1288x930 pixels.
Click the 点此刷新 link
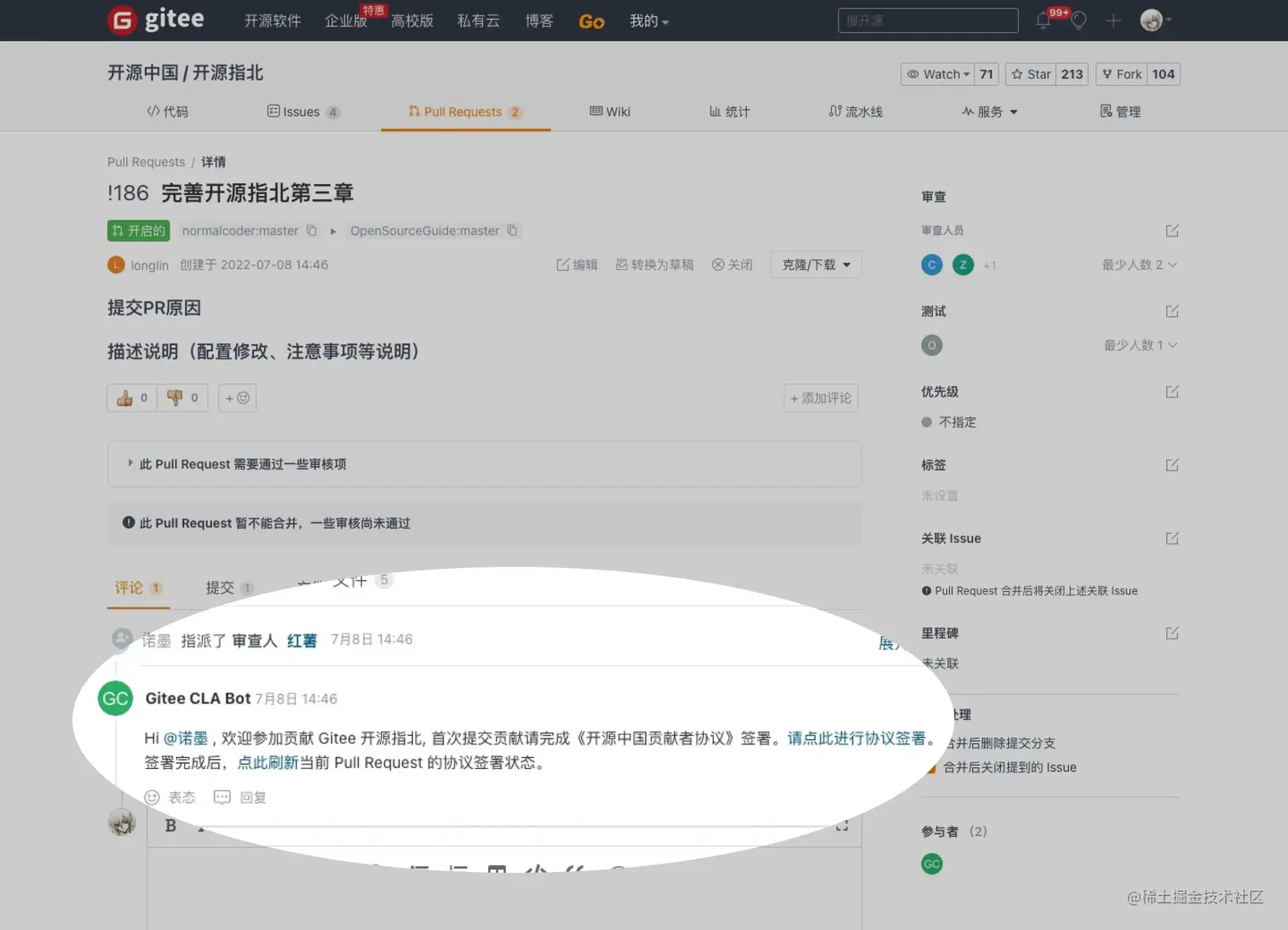[x=267, y=762]
